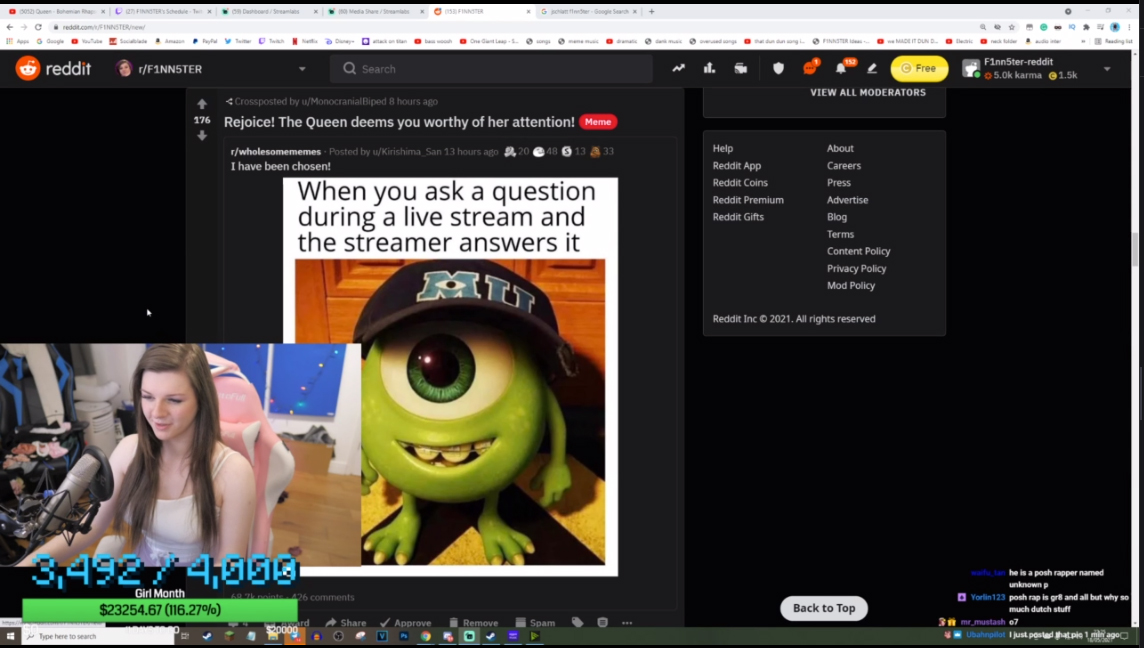This screenshot has width=1144, height=648.
Task: Mark the meme post as Spam
Action: pos(535,622)
